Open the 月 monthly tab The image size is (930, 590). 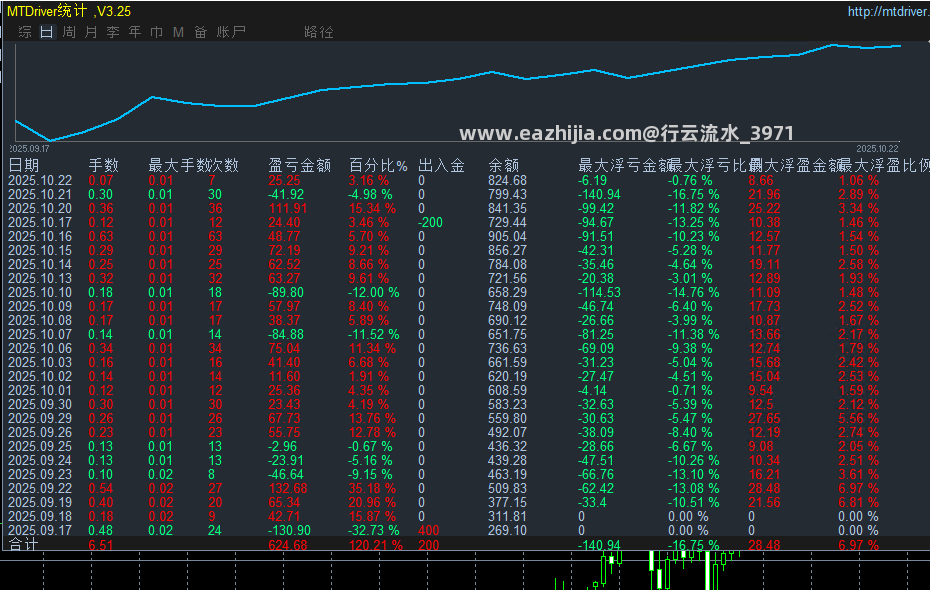[91, 32]
